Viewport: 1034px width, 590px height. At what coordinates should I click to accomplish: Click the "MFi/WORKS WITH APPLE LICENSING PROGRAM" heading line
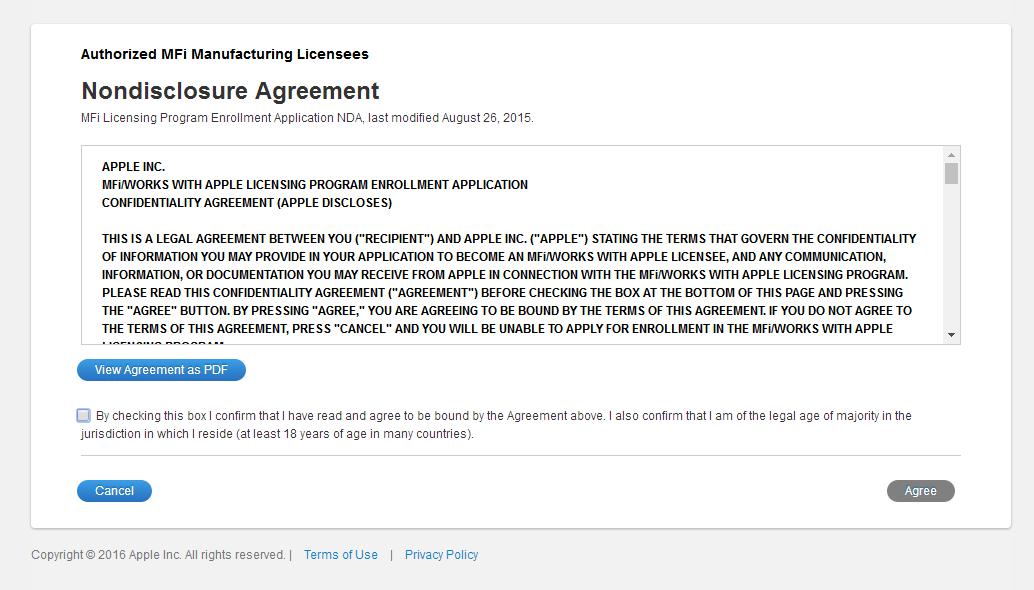click(315, 185)
